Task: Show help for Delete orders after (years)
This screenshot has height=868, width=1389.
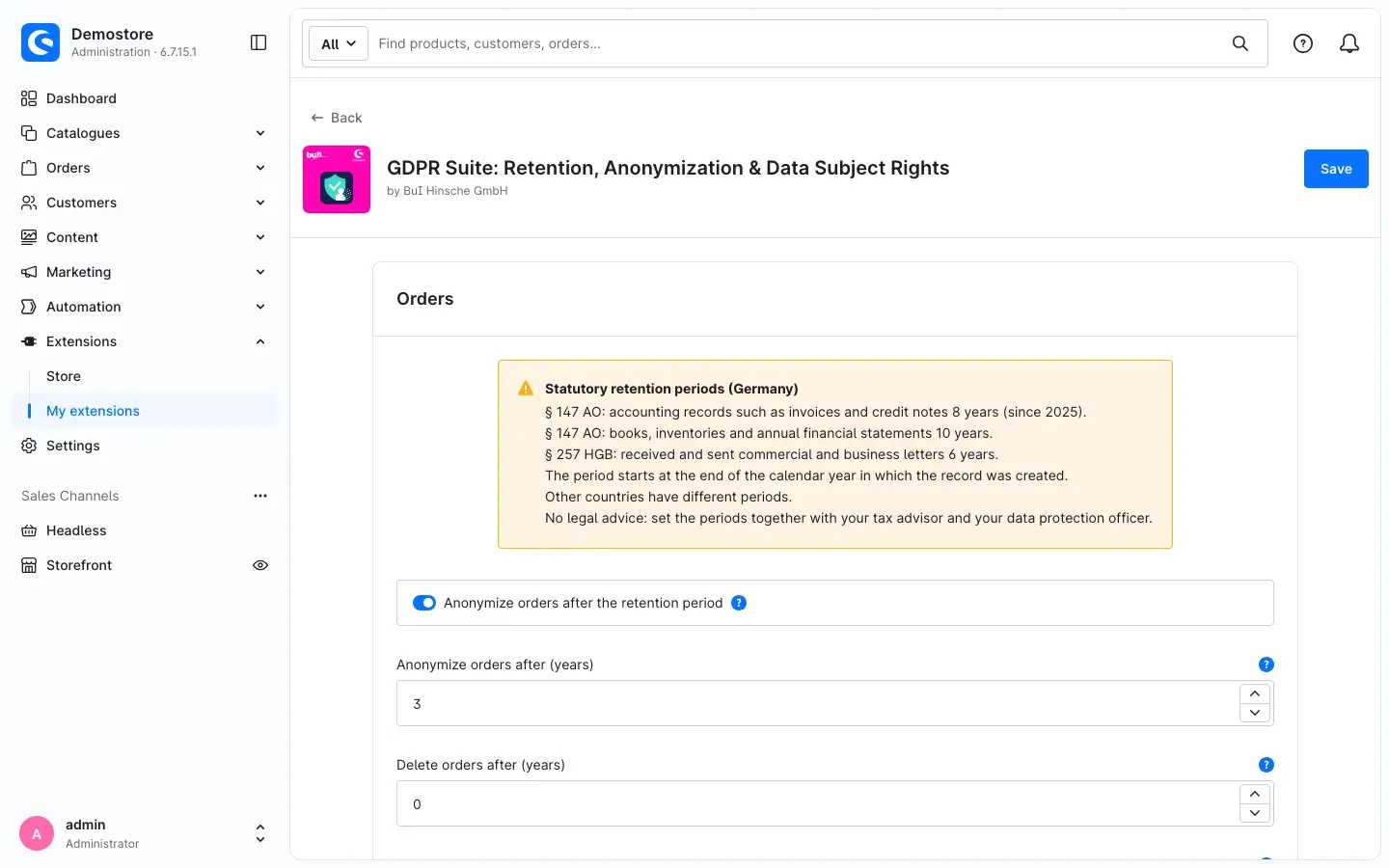Action: [x=1266, y=765]
